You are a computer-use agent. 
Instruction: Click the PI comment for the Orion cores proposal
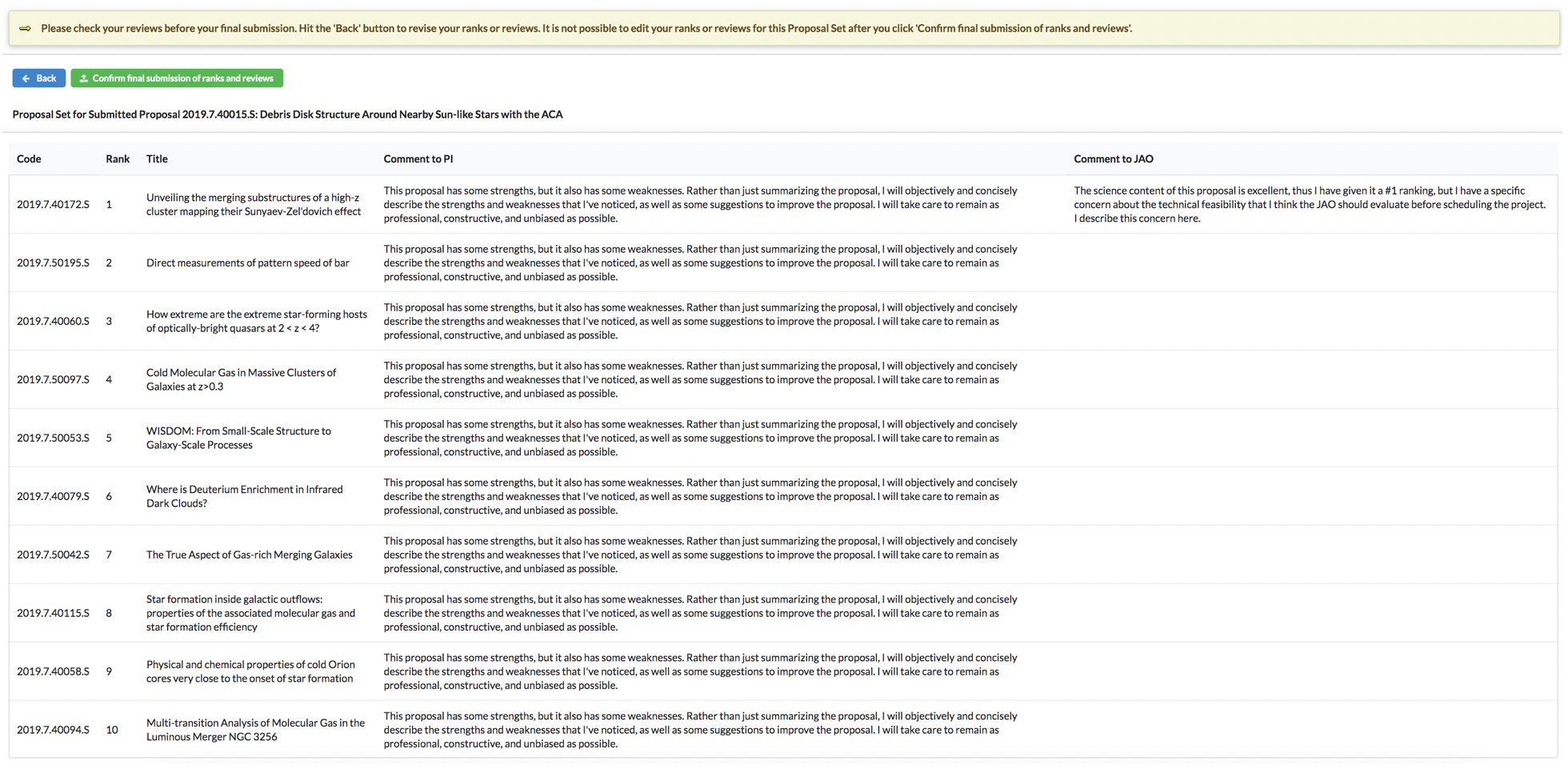tap(700, 672)
